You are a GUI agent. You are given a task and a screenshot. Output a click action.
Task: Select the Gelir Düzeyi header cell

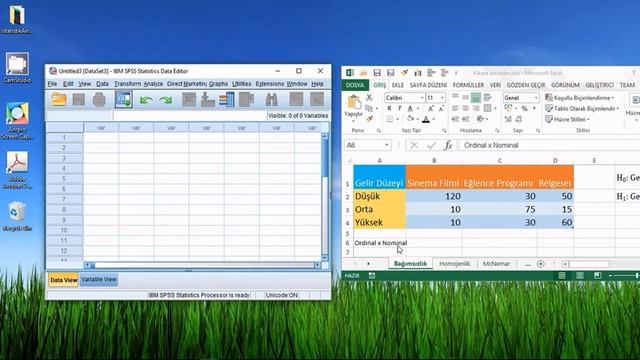[379, 177]
